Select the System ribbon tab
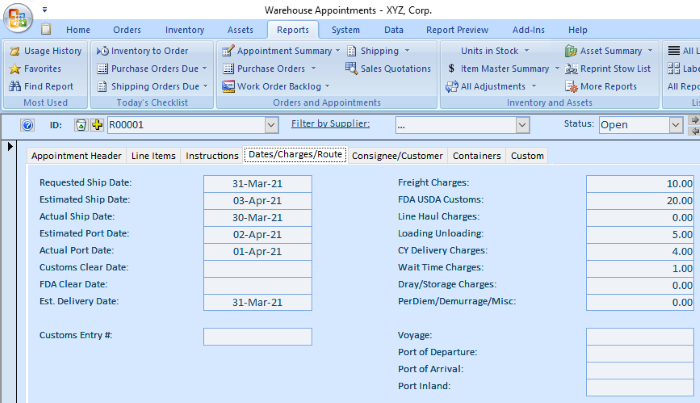 click(x=346, y=30)
